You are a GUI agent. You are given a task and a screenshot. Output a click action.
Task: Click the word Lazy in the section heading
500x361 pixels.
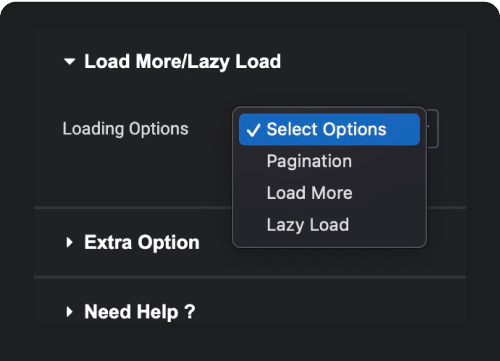(x=208, y=62)
